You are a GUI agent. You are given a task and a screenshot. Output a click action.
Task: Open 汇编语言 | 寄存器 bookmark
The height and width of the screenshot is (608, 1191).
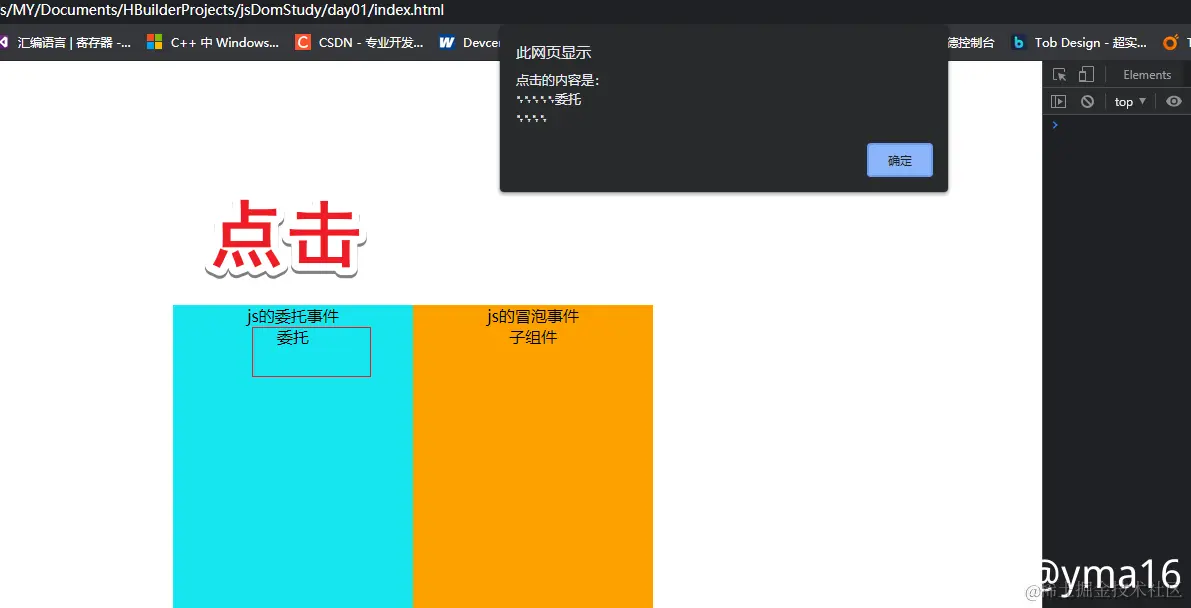point(65,43)
